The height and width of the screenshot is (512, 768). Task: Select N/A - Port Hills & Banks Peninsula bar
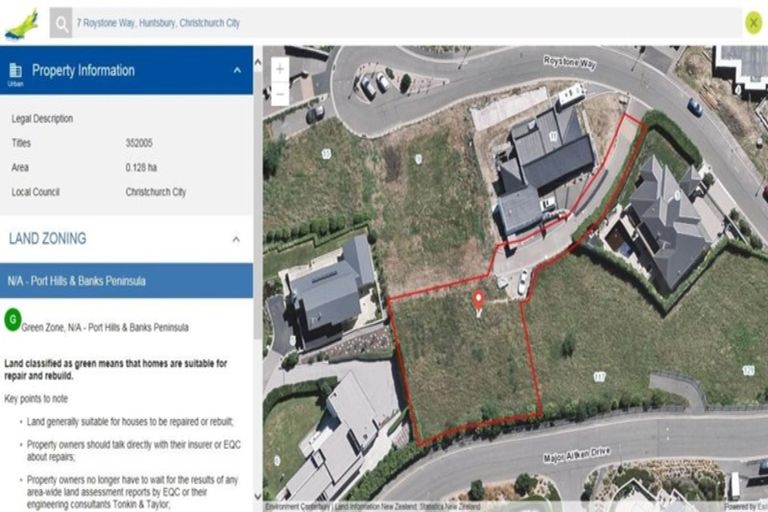[126, 281]
